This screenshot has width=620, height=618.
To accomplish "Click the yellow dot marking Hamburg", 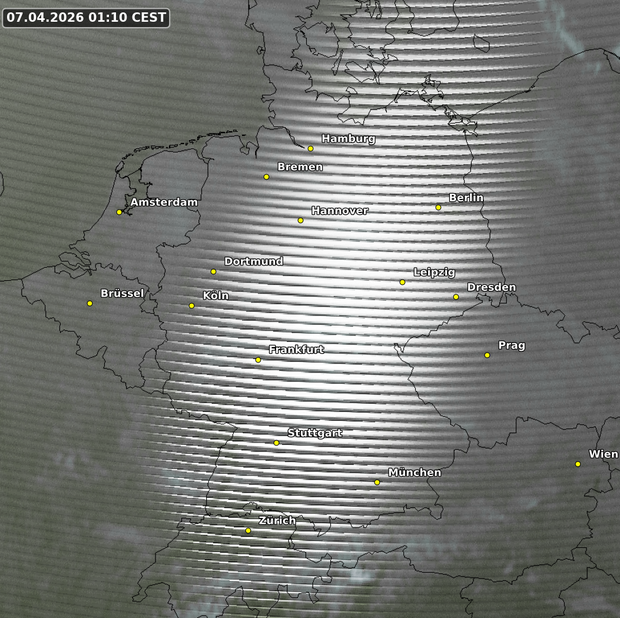I will click(x=311, y=149).
